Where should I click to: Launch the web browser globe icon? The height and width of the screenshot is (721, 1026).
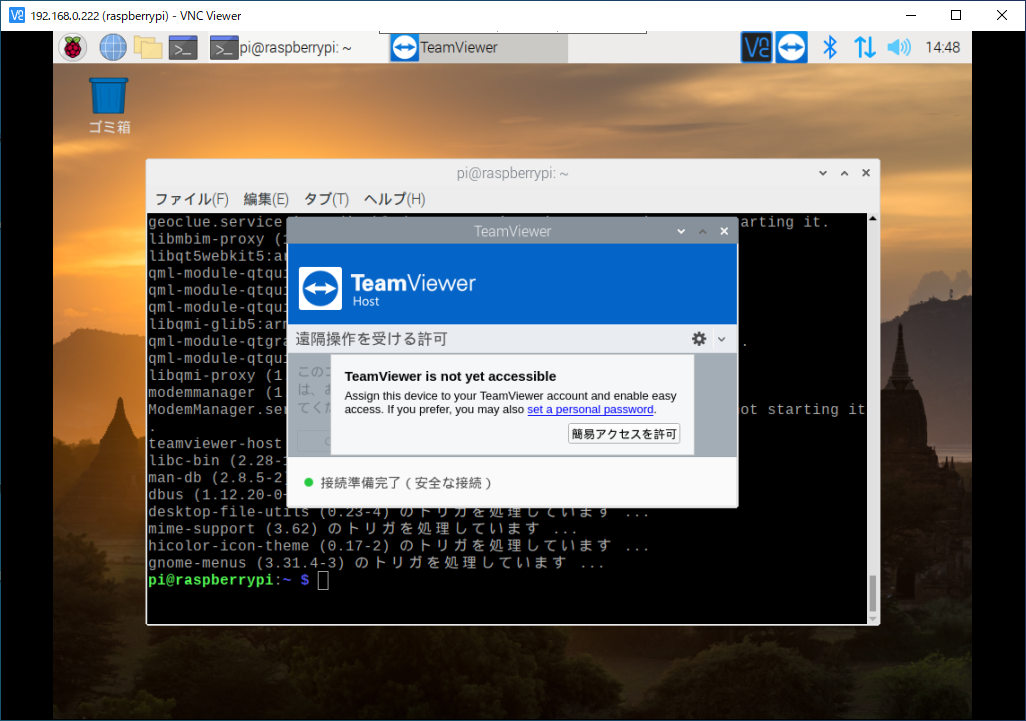pyautogui.click(x=113, y=48)
